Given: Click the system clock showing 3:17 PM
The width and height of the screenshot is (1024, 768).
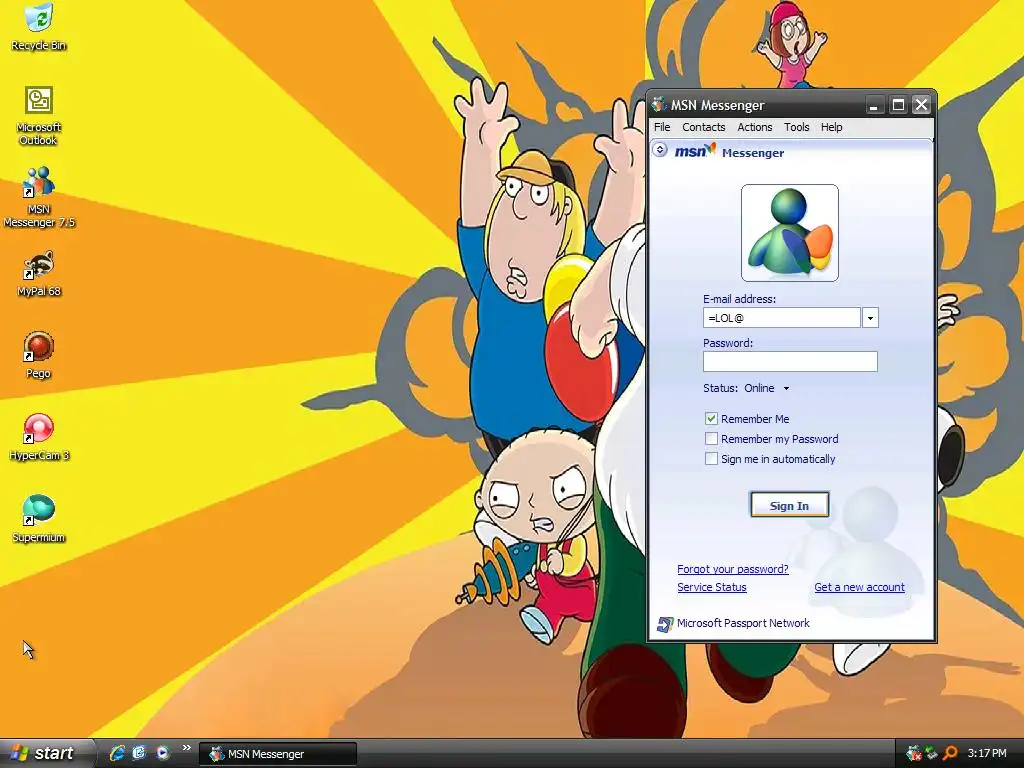Looking at the screenshot, I should click(x=987, y=754).
